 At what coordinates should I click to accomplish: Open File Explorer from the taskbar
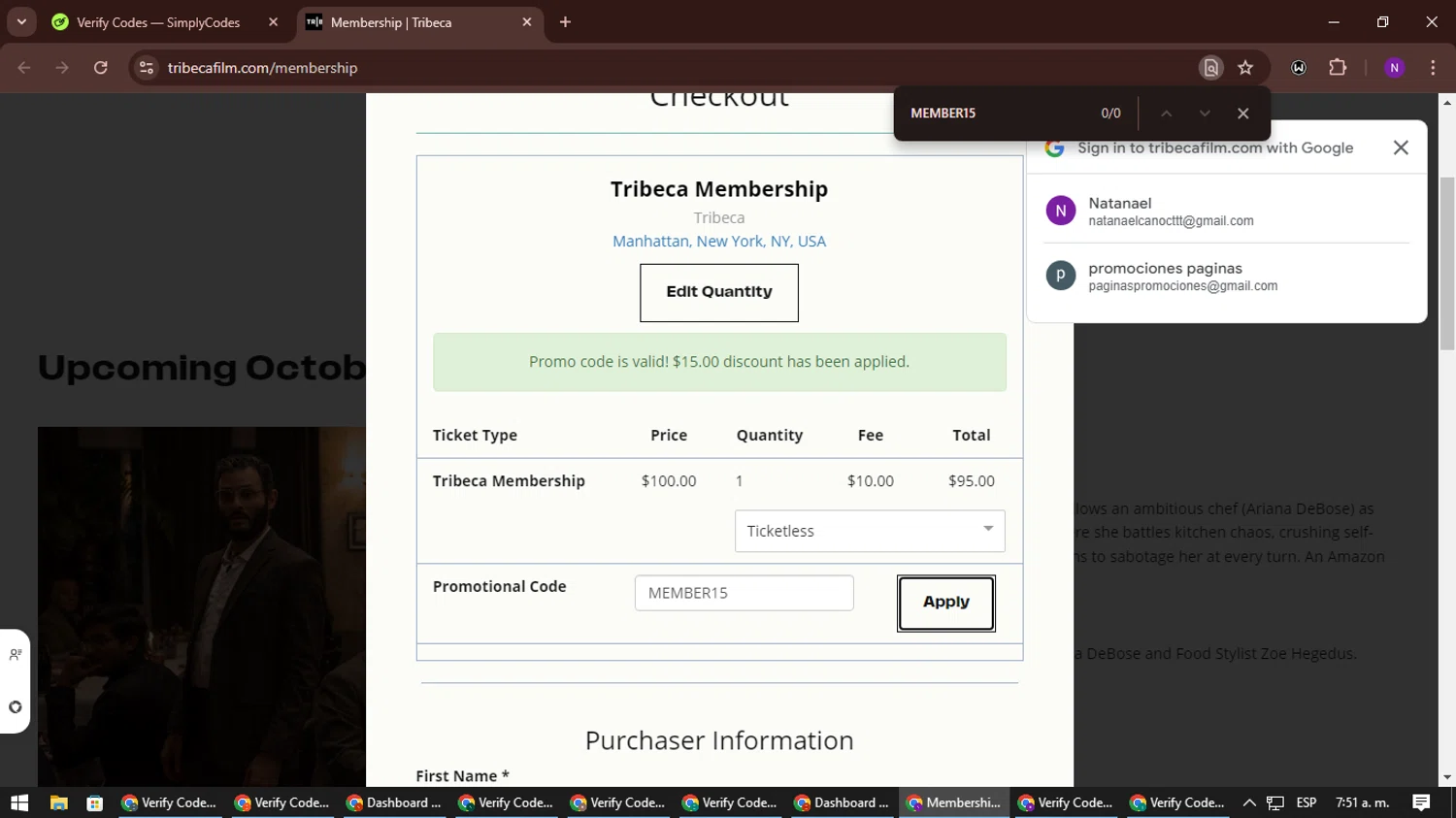59,802
